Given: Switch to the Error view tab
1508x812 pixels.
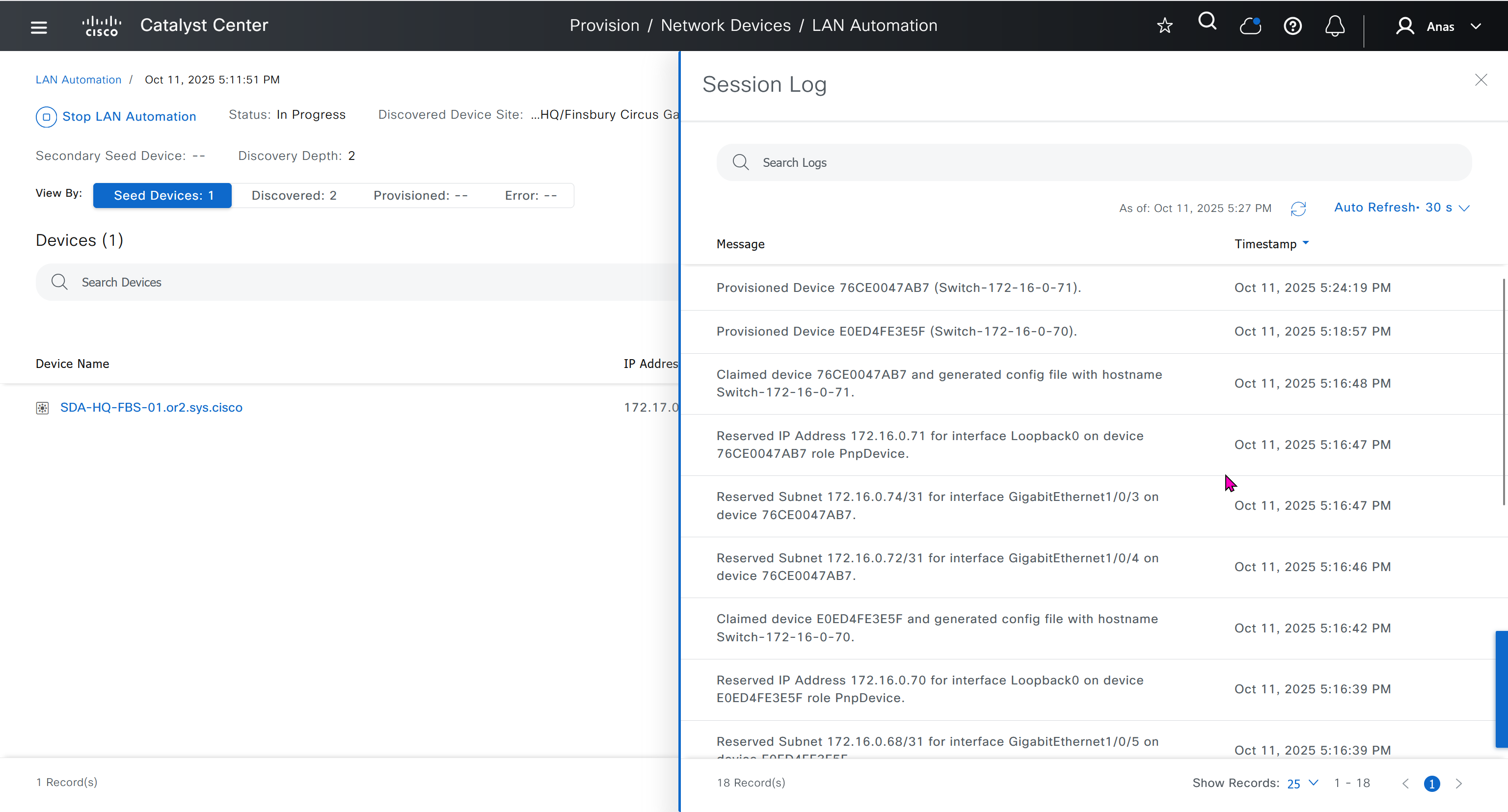Looking at the screenshot, I should click(x=530, y=195).
